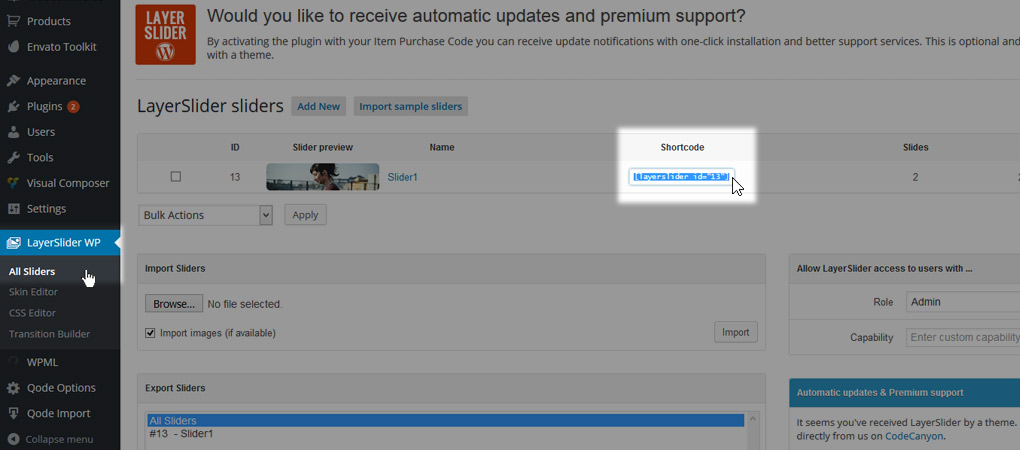
Task: Click the Products cart icon in sidebar
Action: pos(12,21)
